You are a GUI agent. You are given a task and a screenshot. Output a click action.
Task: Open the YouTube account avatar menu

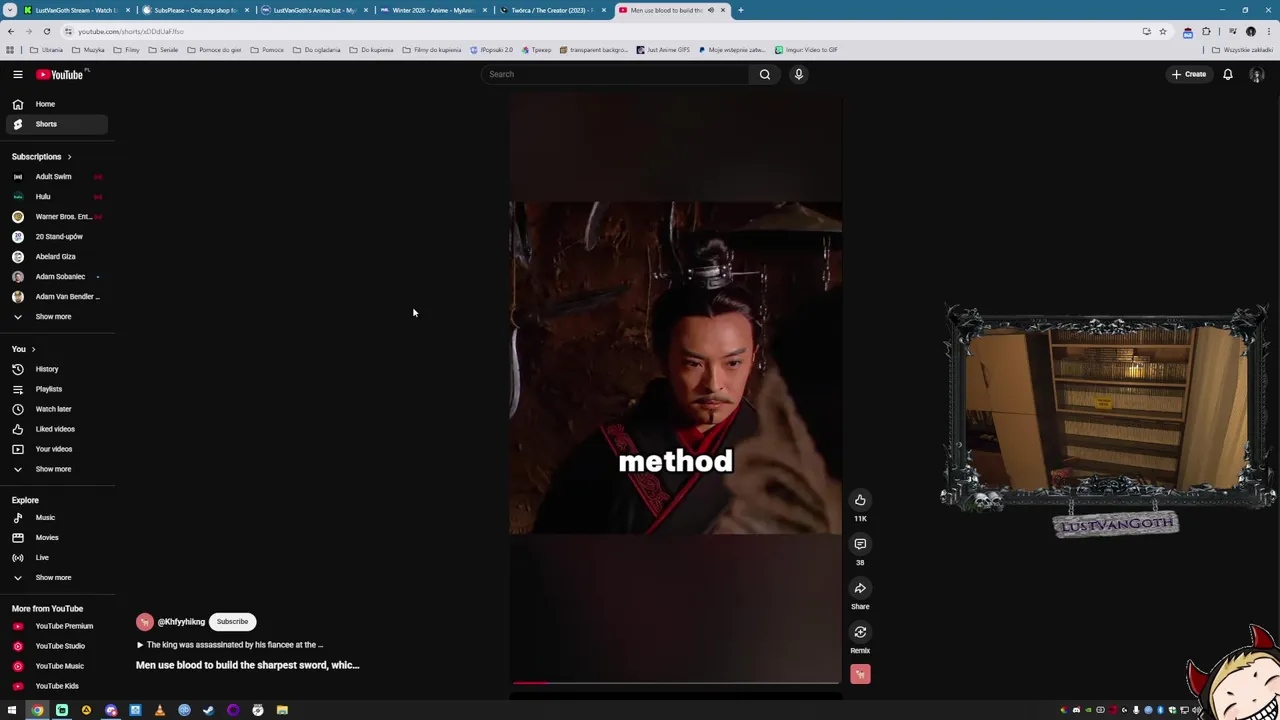tap(1257, 74)
